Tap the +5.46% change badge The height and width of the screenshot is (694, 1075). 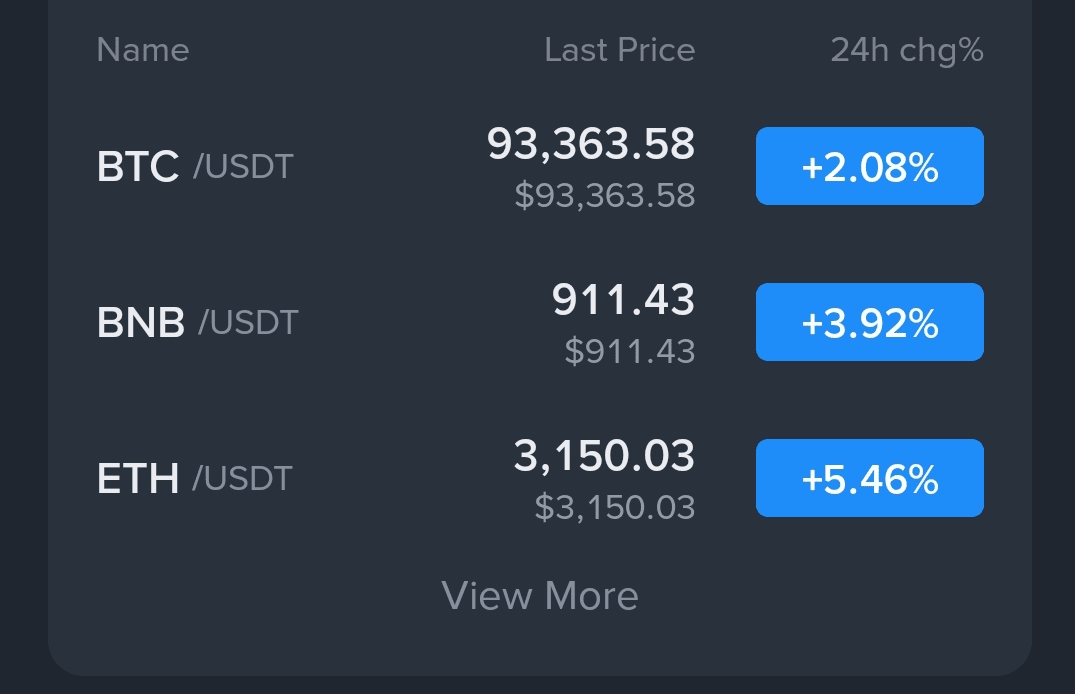869,478
